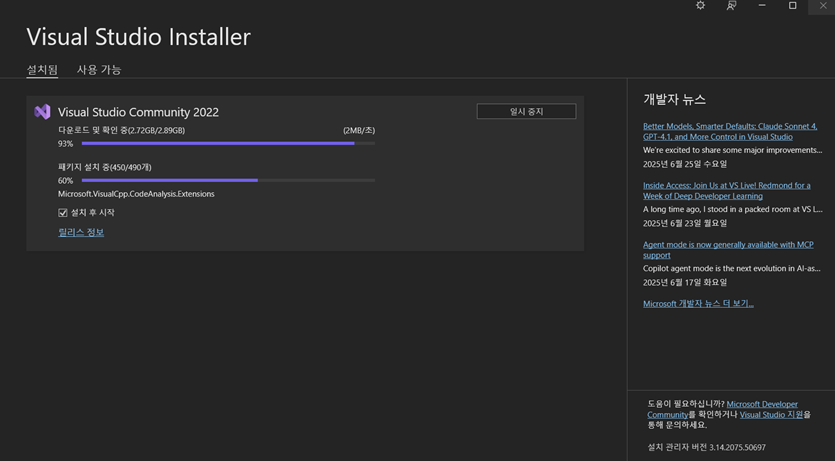Click the package install progress bar at 60%

pos(228,180)
